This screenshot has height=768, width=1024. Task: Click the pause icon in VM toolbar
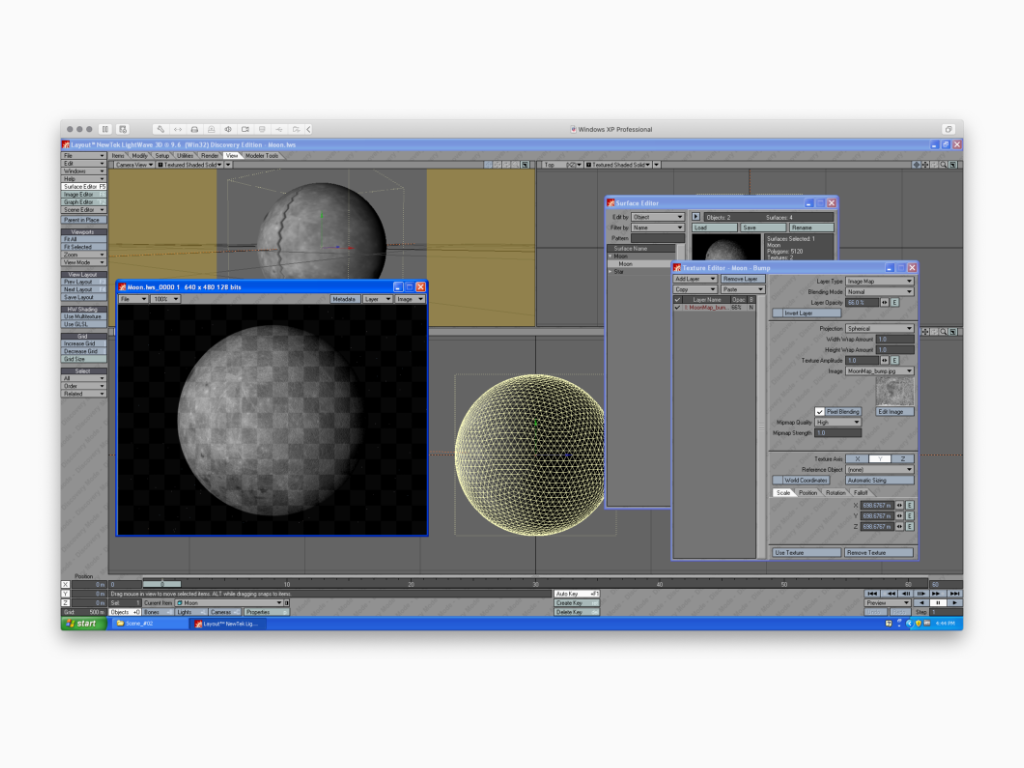(105, 129)
